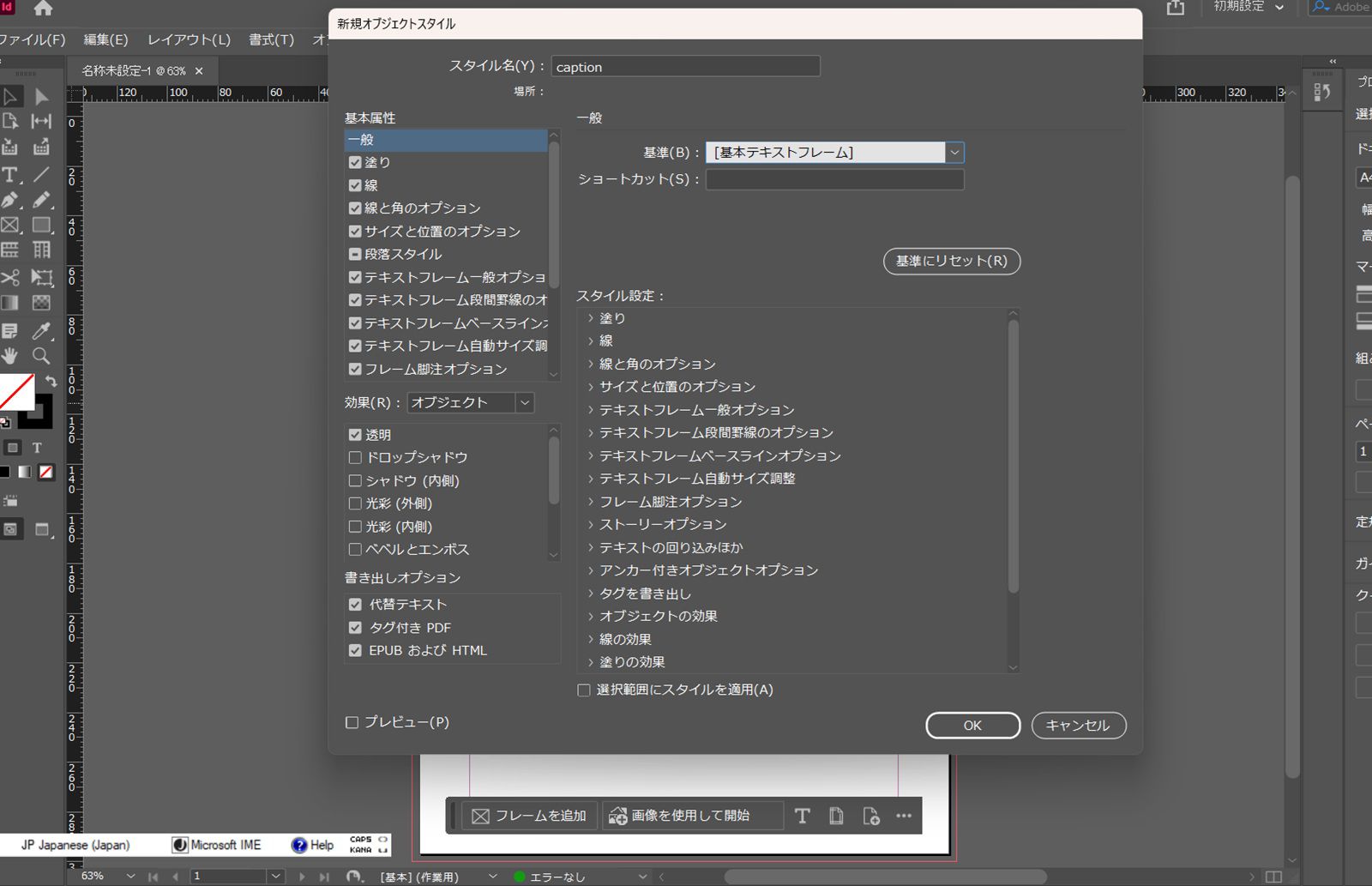Click the share document icon

pos(1176,8)
